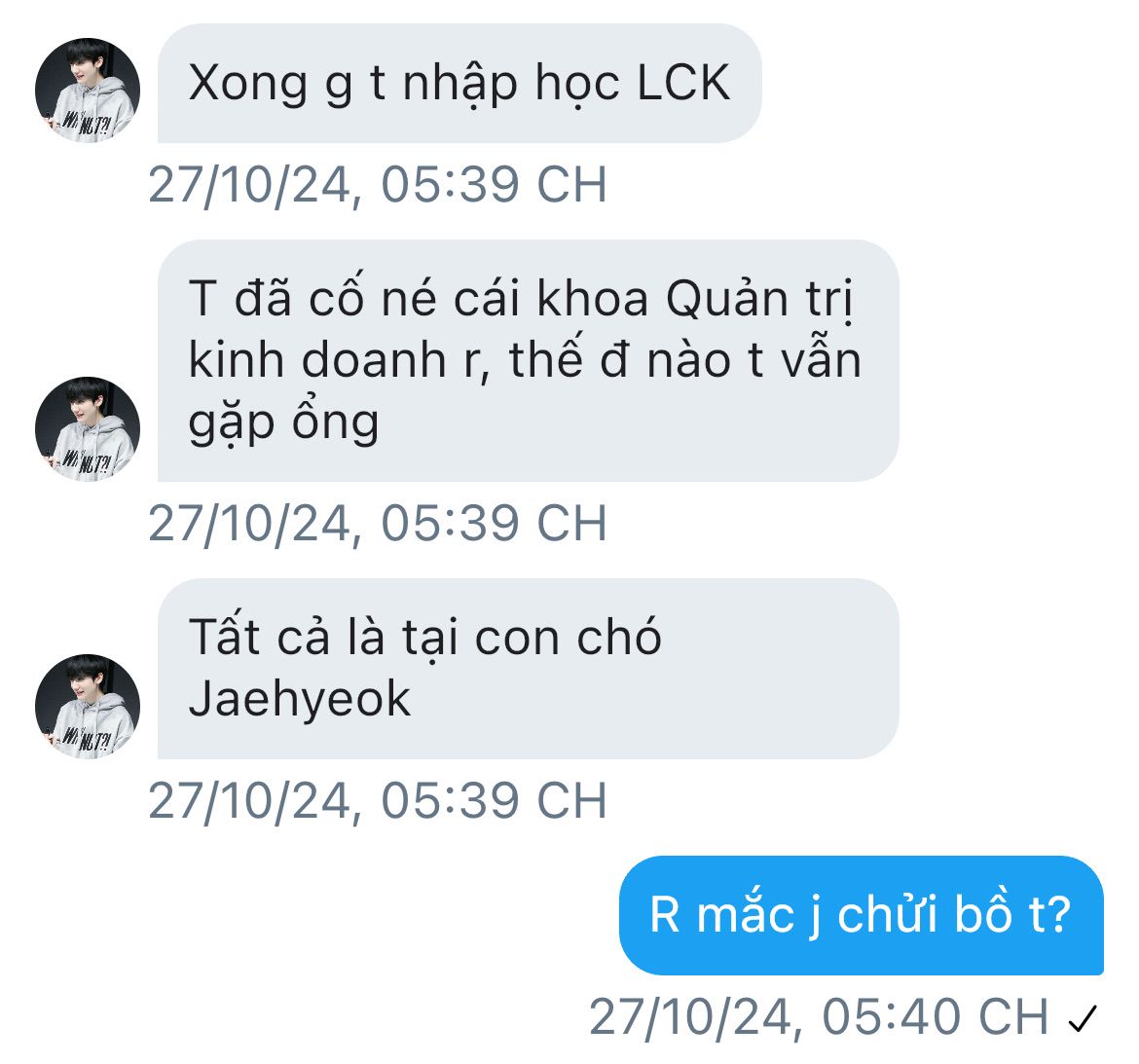Click the word 'chửi' in the blue reply

[x=888, y=914]
